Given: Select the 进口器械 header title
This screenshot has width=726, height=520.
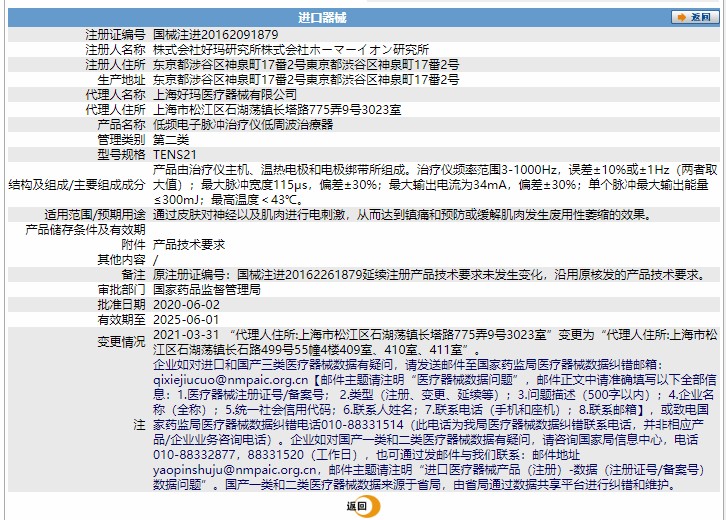Looking at the screenshot, I should [322, 18].
